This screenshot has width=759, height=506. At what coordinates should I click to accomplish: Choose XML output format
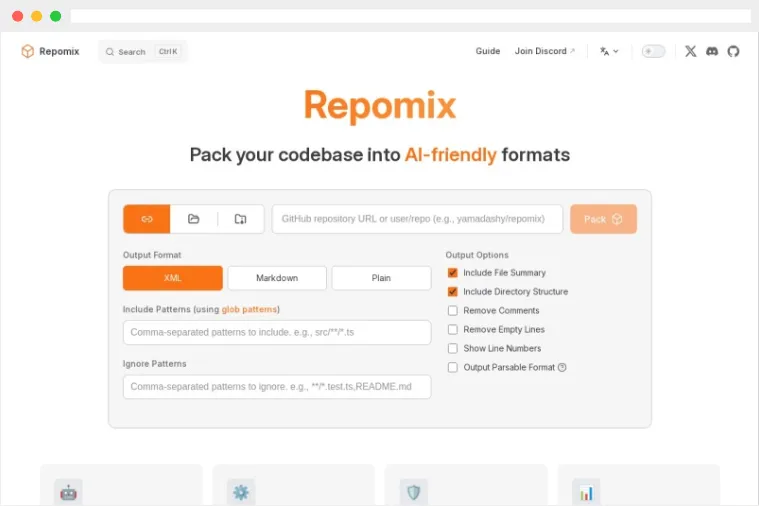pos(173,278)
